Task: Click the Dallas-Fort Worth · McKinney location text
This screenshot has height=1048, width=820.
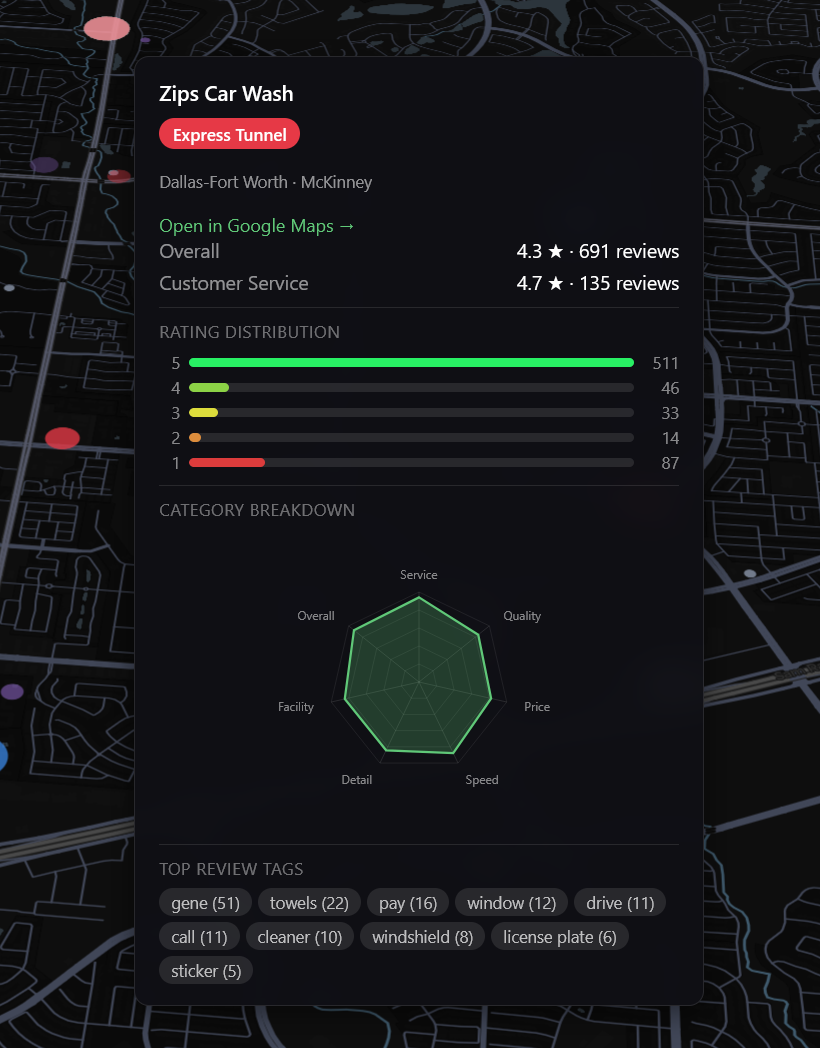Action: pos(265,182)
